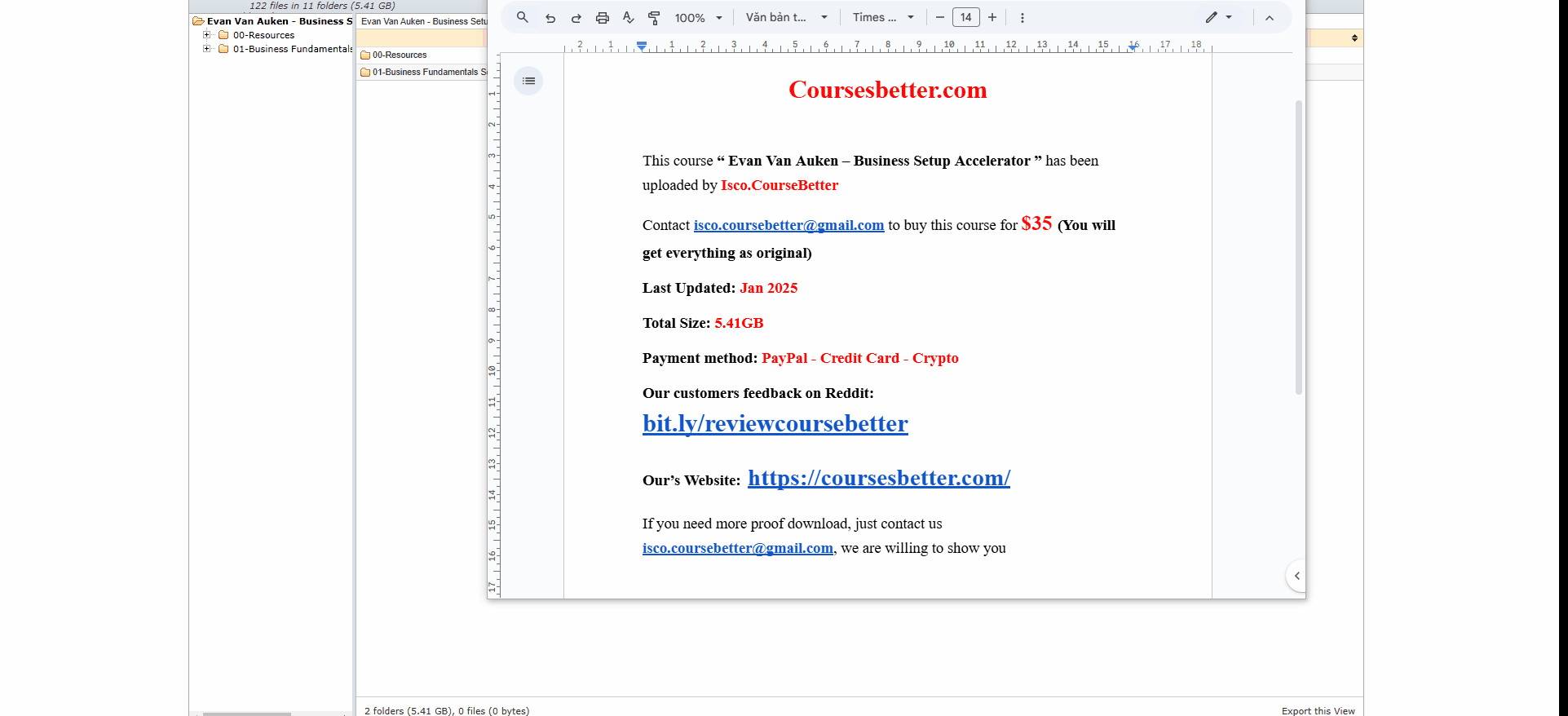1568x716 pixels.
Task: Open the https://coursesbetter.com/ link
Action: [879, 478]
